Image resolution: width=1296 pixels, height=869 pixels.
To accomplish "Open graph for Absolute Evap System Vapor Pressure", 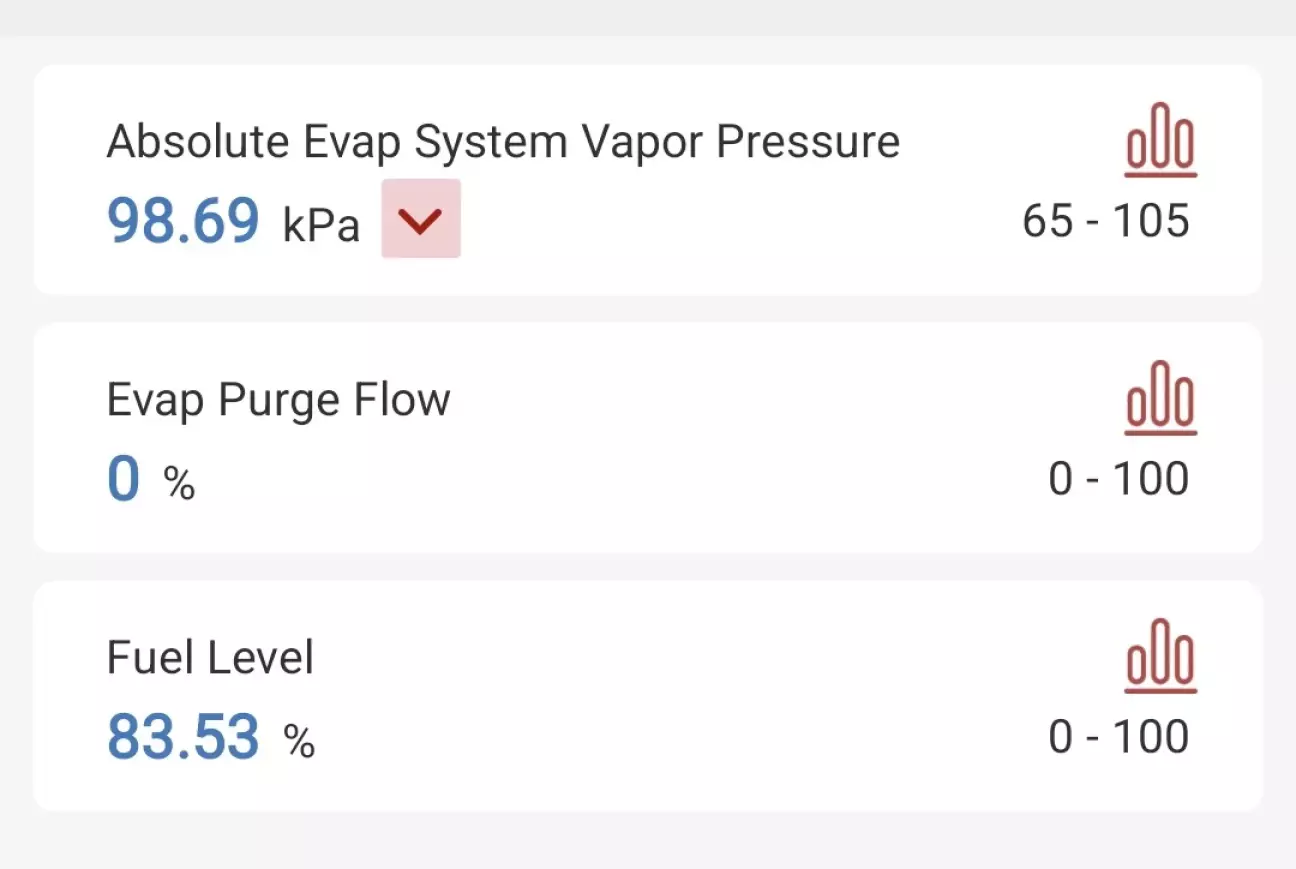I will pyautogui.click(x=1160, y=140).
